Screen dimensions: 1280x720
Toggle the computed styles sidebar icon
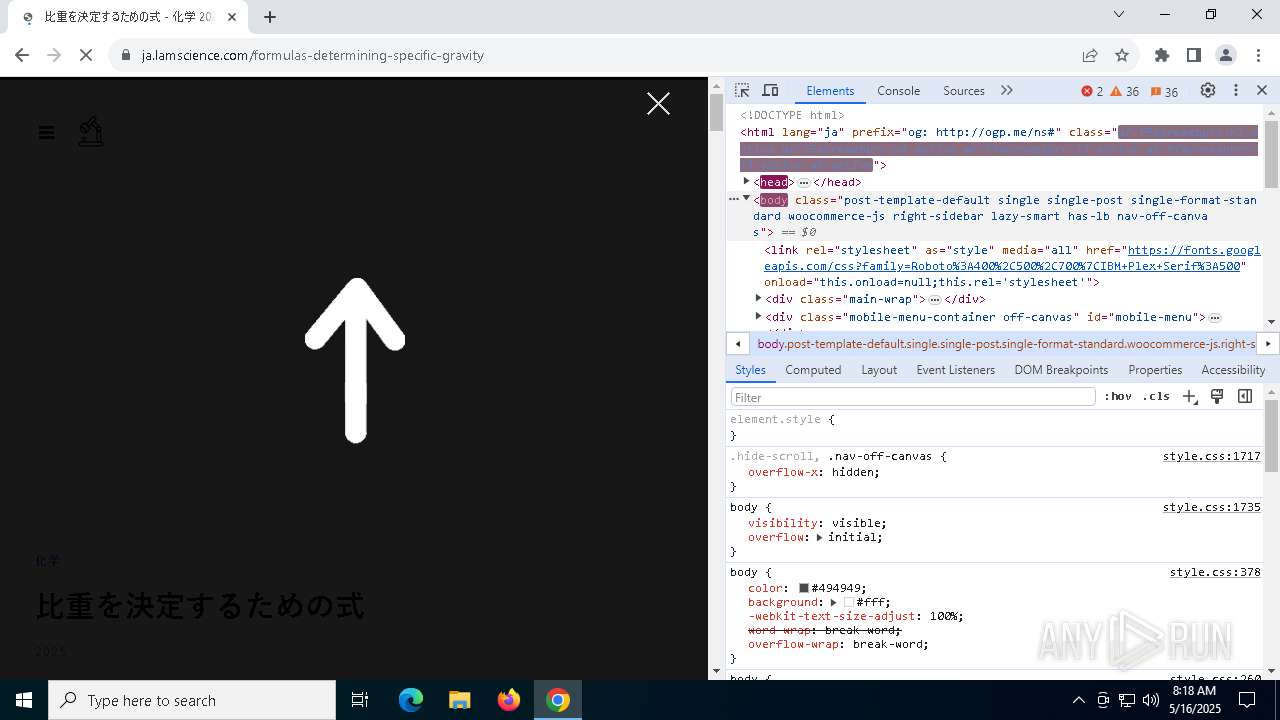coord(1245,397)
